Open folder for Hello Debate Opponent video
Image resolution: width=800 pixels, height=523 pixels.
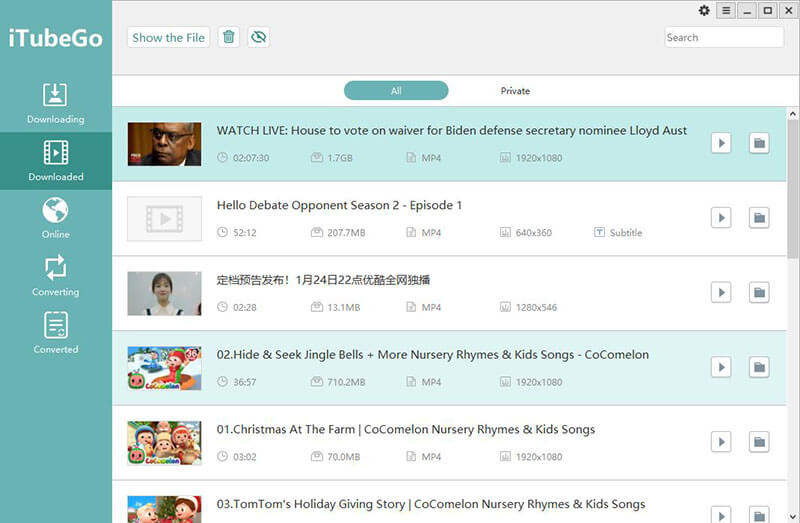click(759, 218)
